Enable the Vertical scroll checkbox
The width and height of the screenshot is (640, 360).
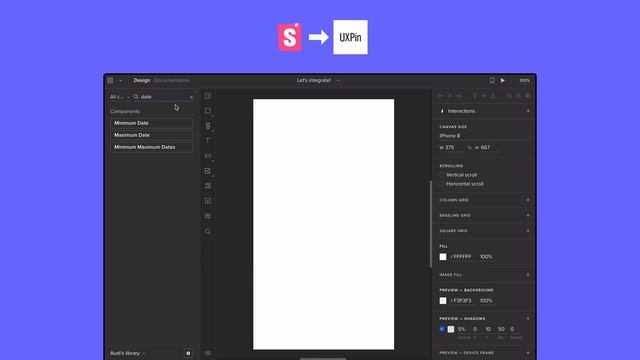coord(442,175)
